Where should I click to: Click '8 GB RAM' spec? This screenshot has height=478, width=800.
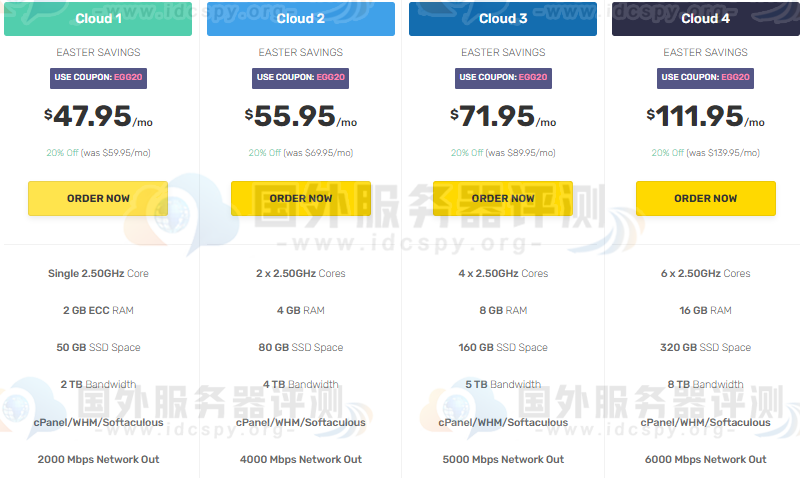pos(503,310)
